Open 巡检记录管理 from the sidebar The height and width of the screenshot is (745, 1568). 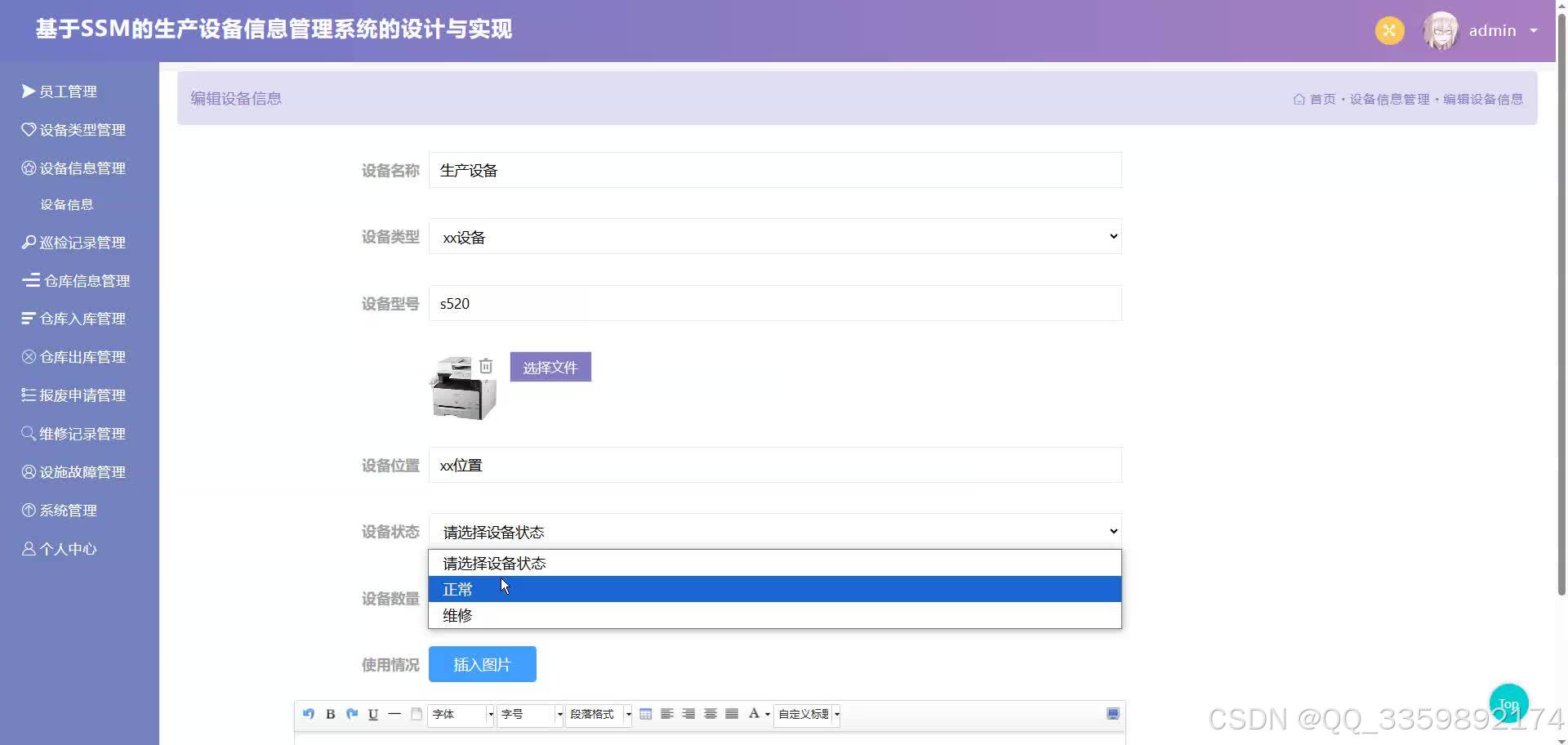click(x=82, y=242)
